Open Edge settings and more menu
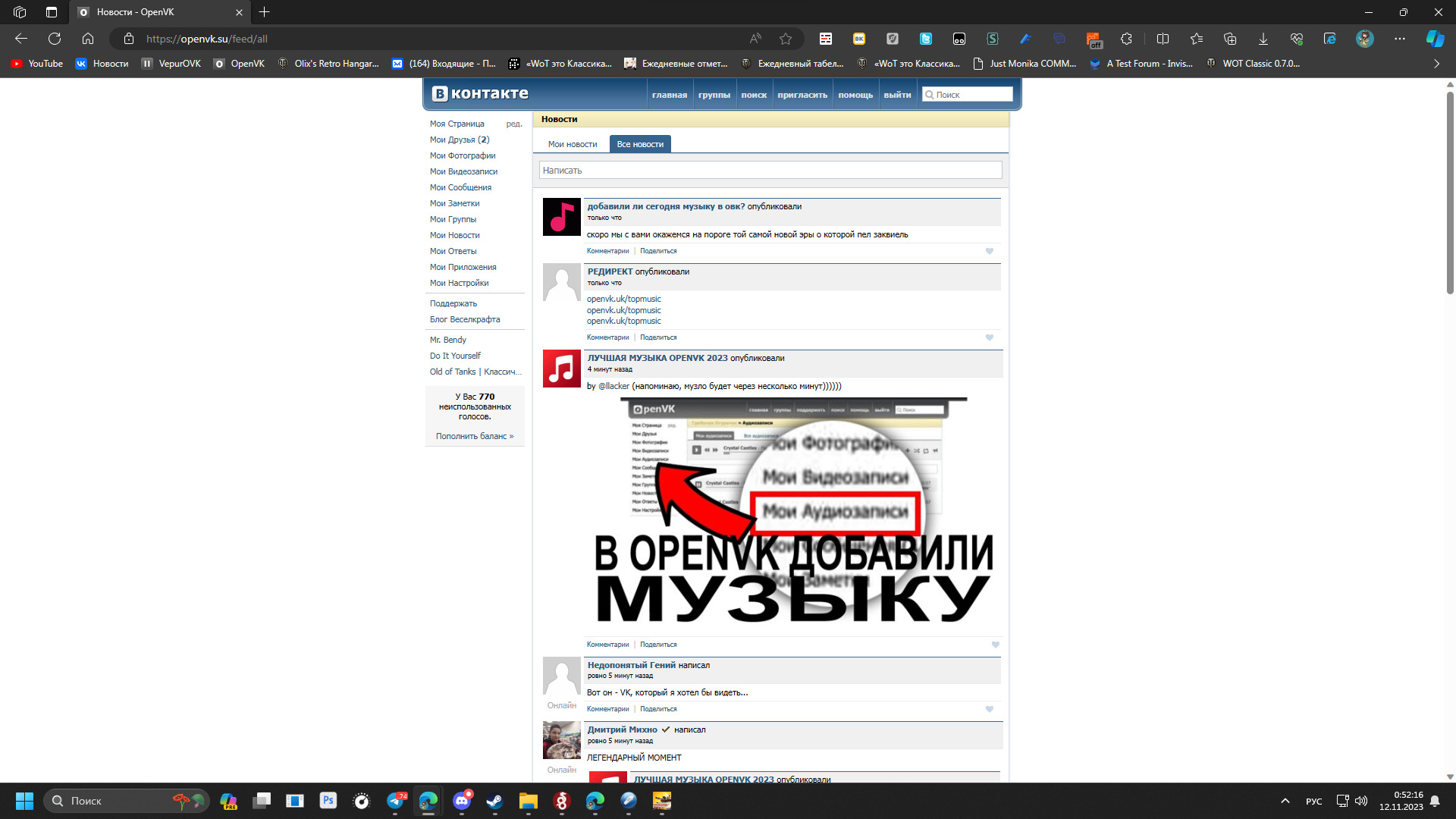1456x819 pixels. [x=1399, y=39]
